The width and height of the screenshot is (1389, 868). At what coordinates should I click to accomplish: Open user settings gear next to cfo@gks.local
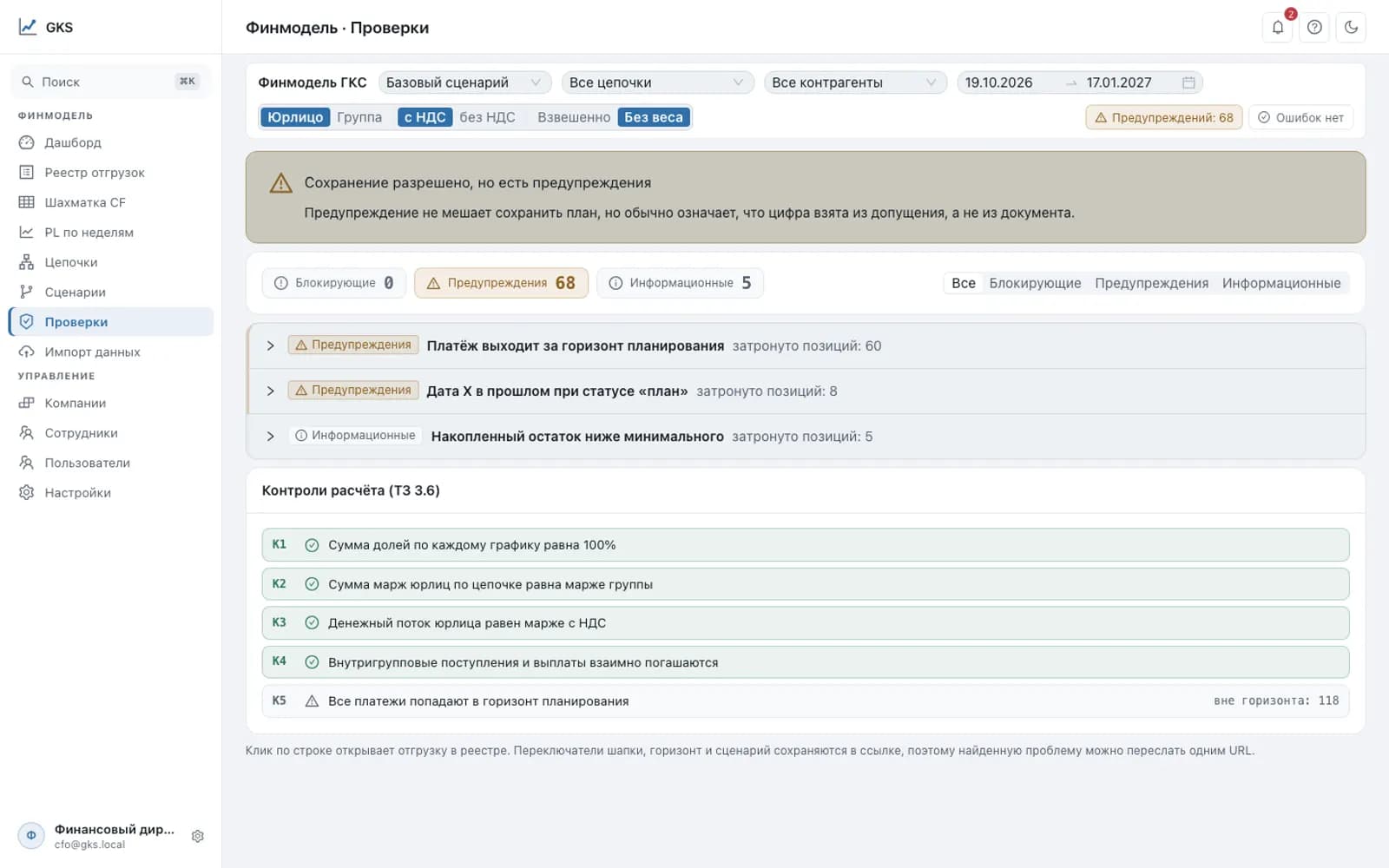click(x=198, y=836)
